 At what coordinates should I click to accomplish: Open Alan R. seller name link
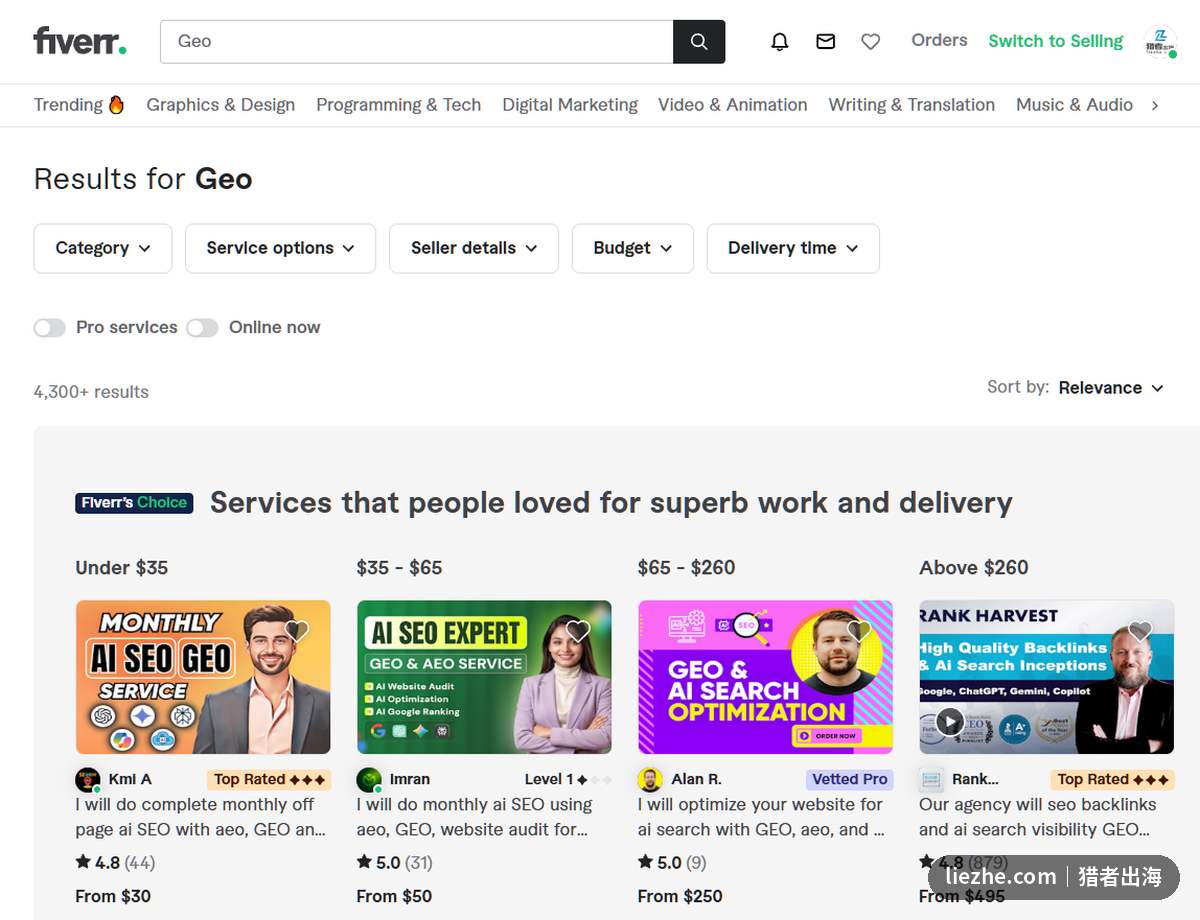(x=696, y=779)
